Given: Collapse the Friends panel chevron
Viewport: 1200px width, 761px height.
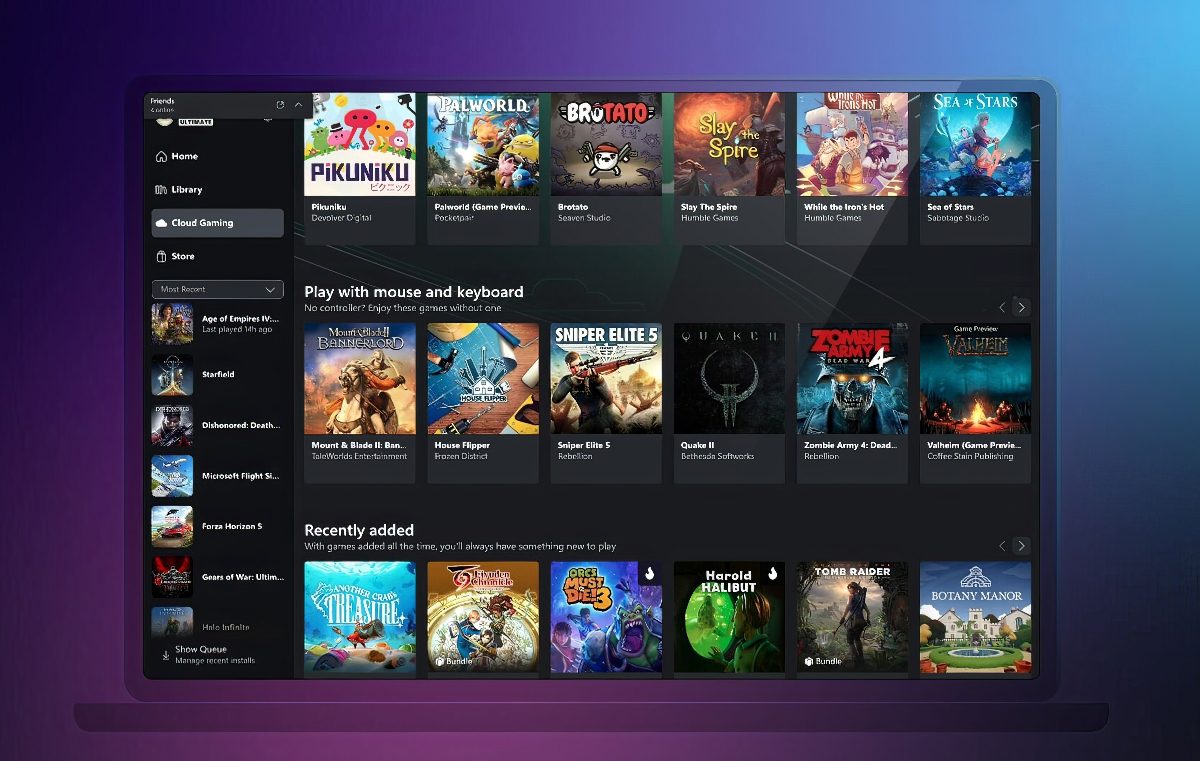Looking at the screenshot, I should 298,104.
